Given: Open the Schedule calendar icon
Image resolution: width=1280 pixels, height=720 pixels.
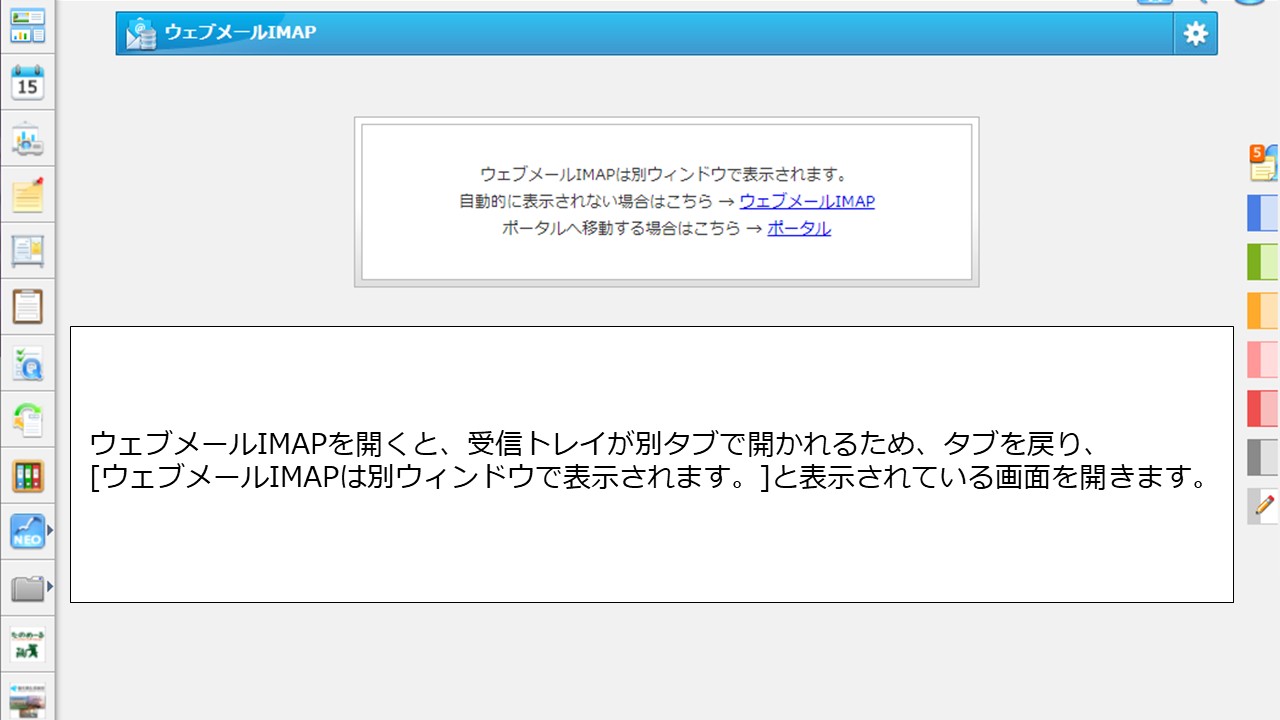Looking at the screenshot, I should pyautogui.click(x=27, y=83).
